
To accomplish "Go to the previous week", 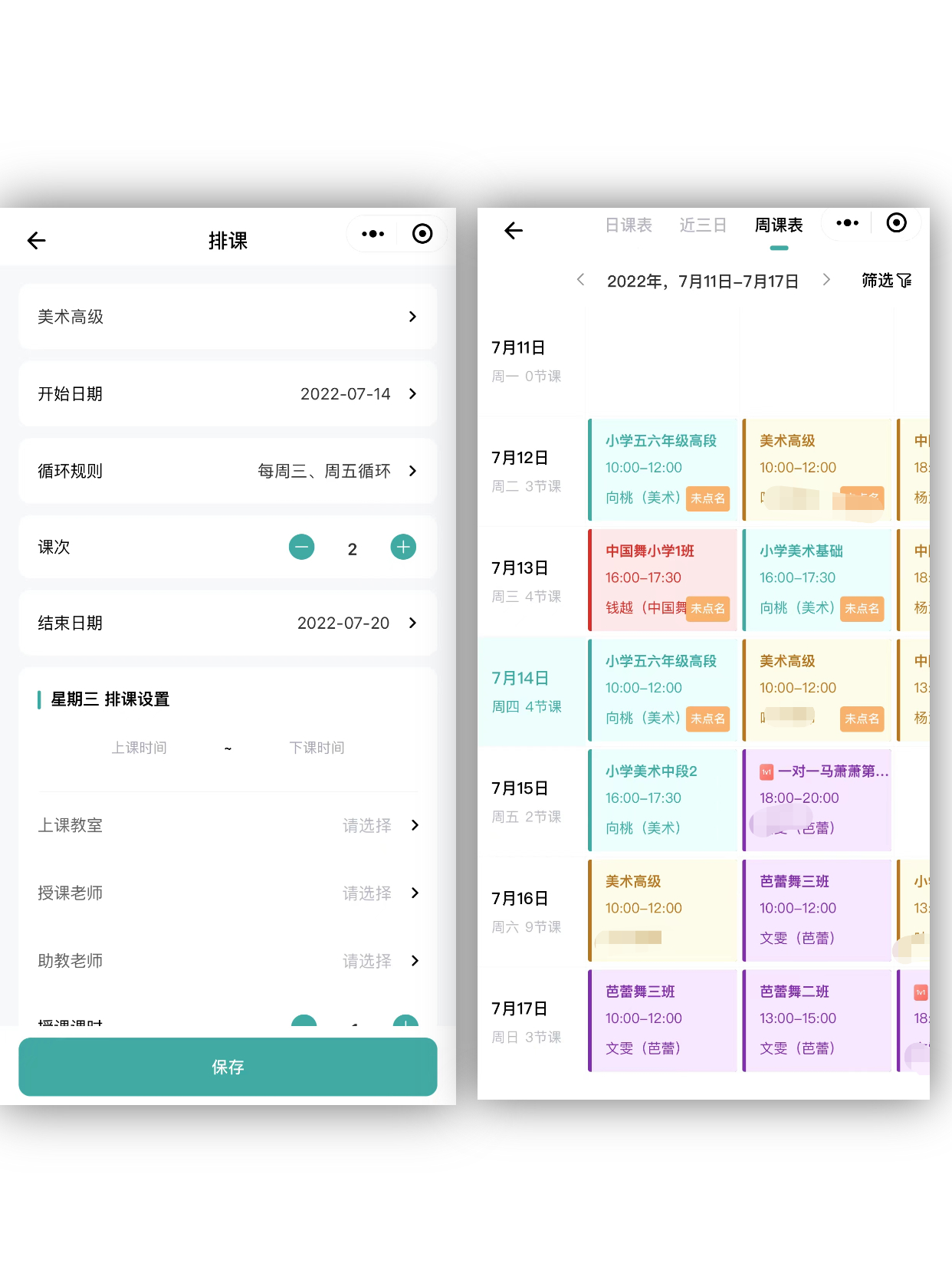I will point(580,280).
